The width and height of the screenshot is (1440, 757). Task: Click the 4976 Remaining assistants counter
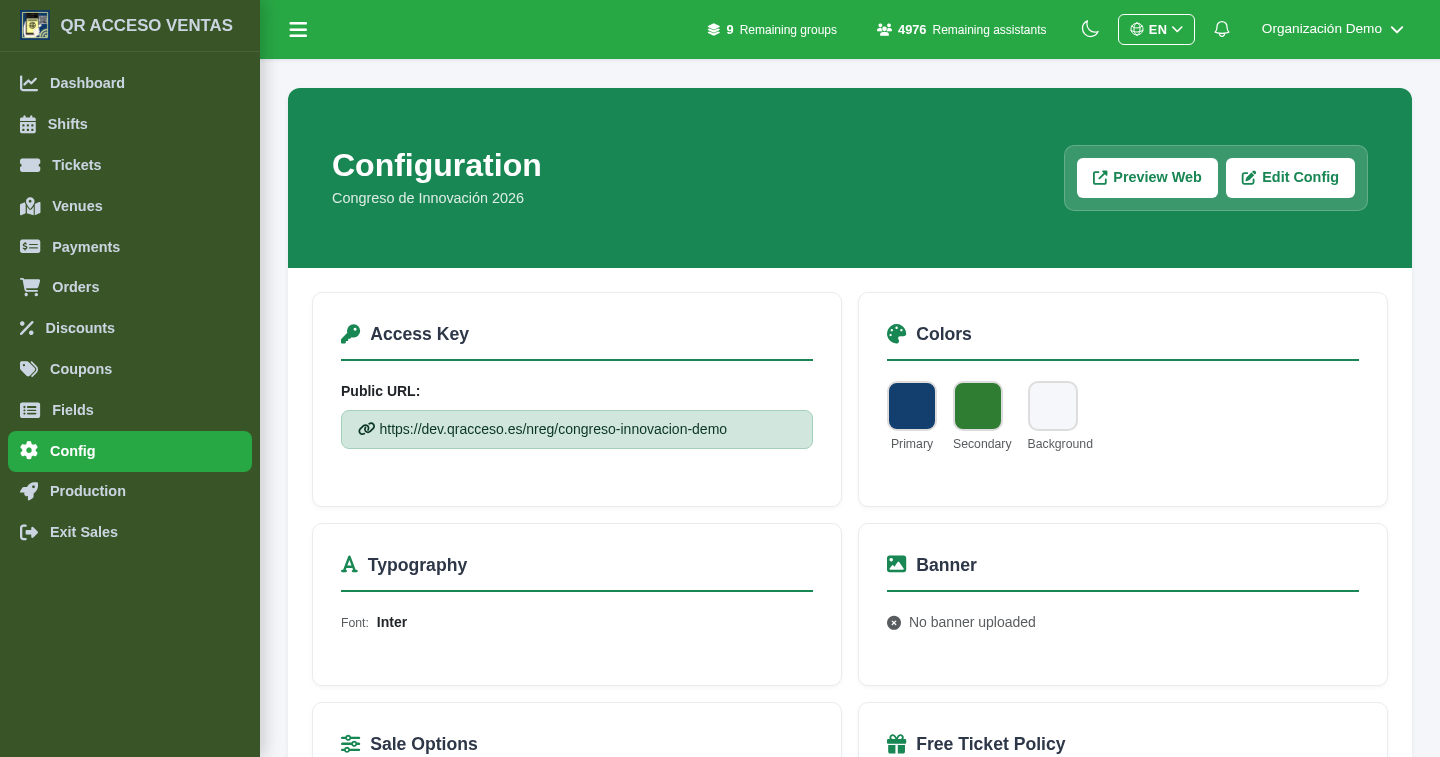tap(961, 30)
